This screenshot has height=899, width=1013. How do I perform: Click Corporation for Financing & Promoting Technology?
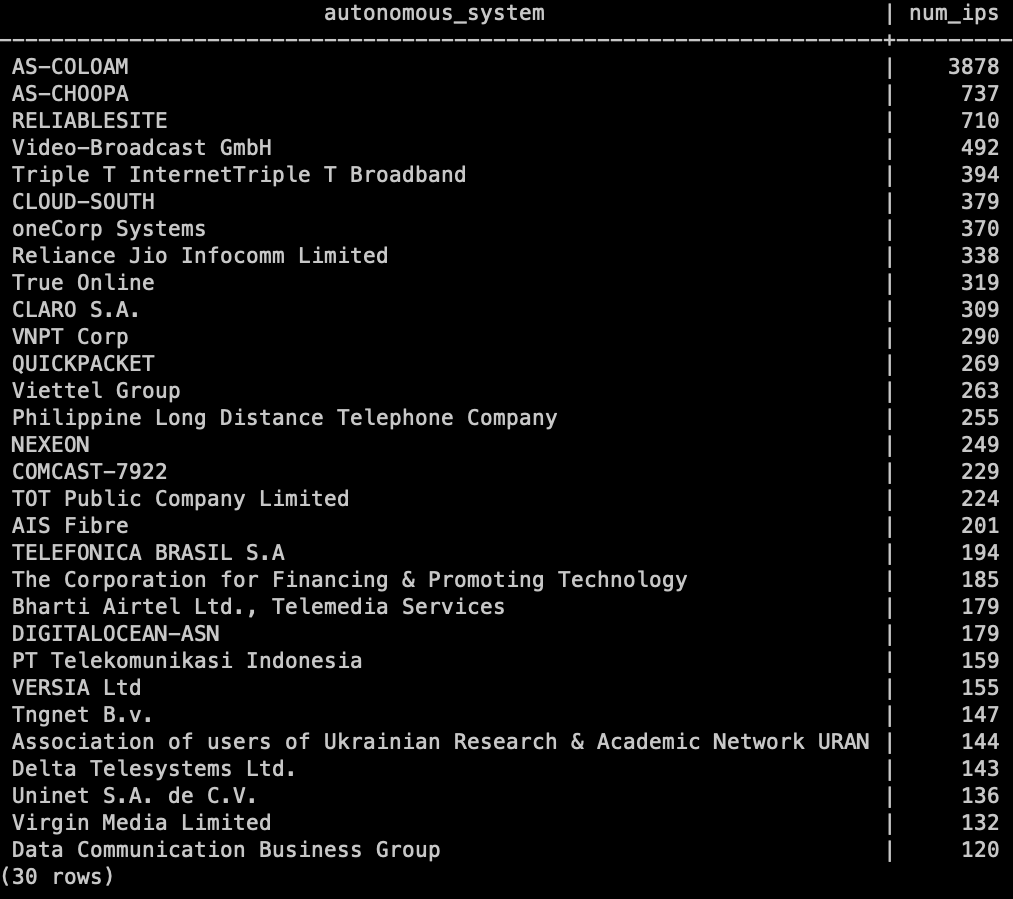pos(375,580)
